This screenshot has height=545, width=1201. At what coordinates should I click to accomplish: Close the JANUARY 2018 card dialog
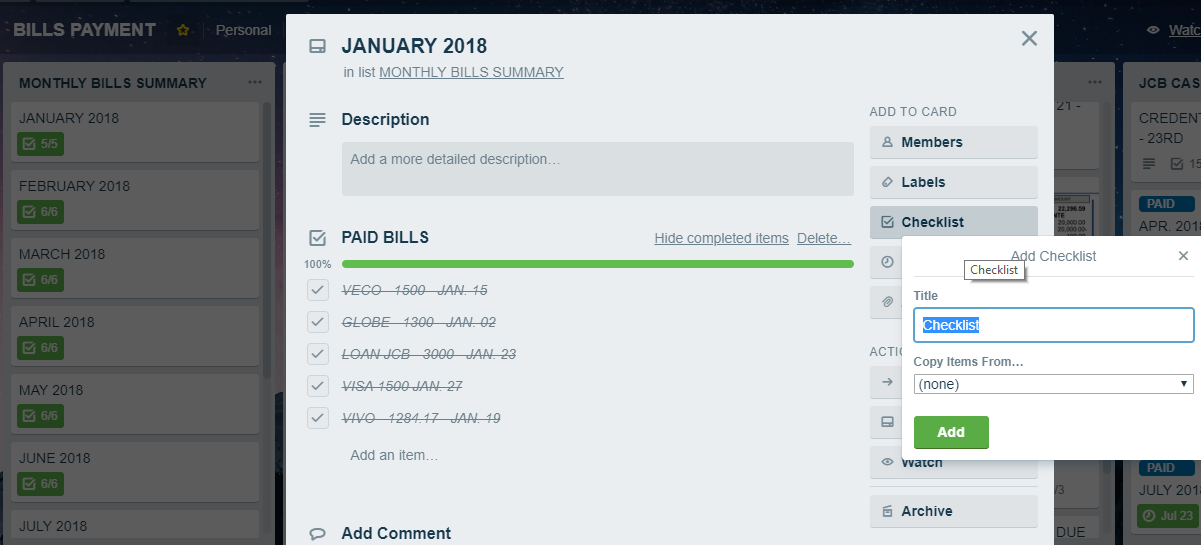[1029, 39]
